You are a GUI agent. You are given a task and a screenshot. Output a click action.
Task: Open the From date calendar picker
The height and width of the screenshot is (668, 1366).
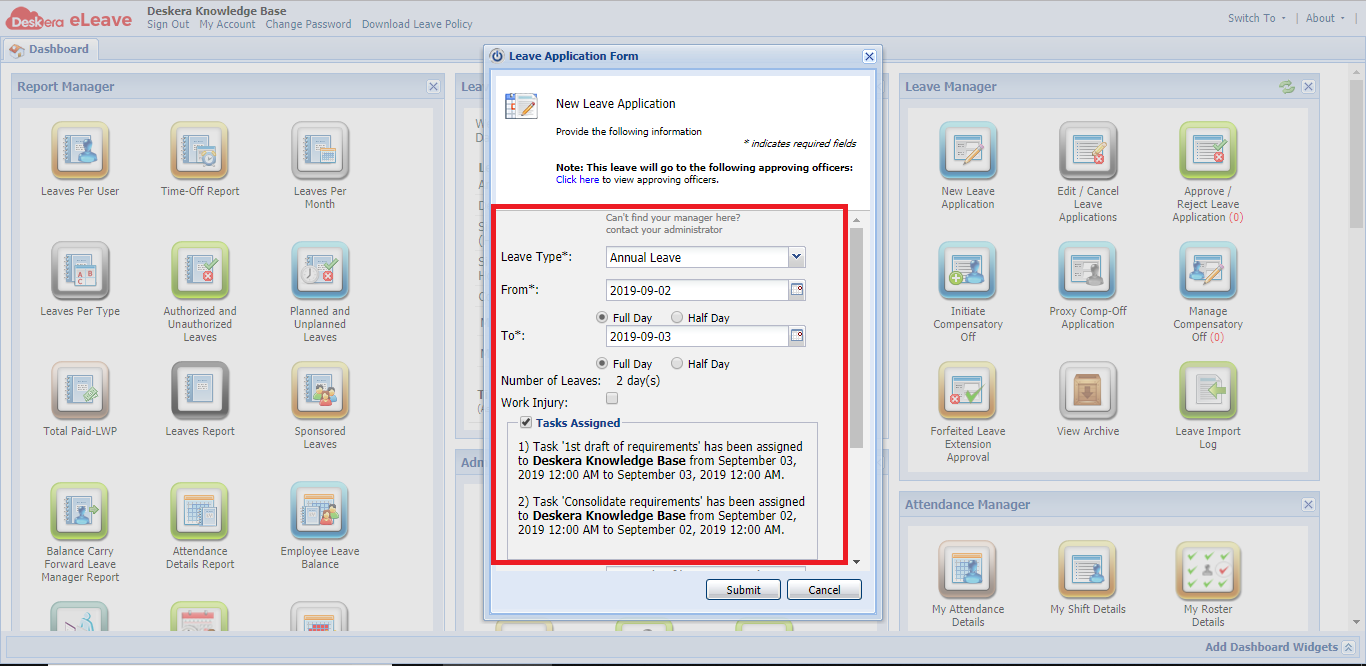tap(797, 289)
